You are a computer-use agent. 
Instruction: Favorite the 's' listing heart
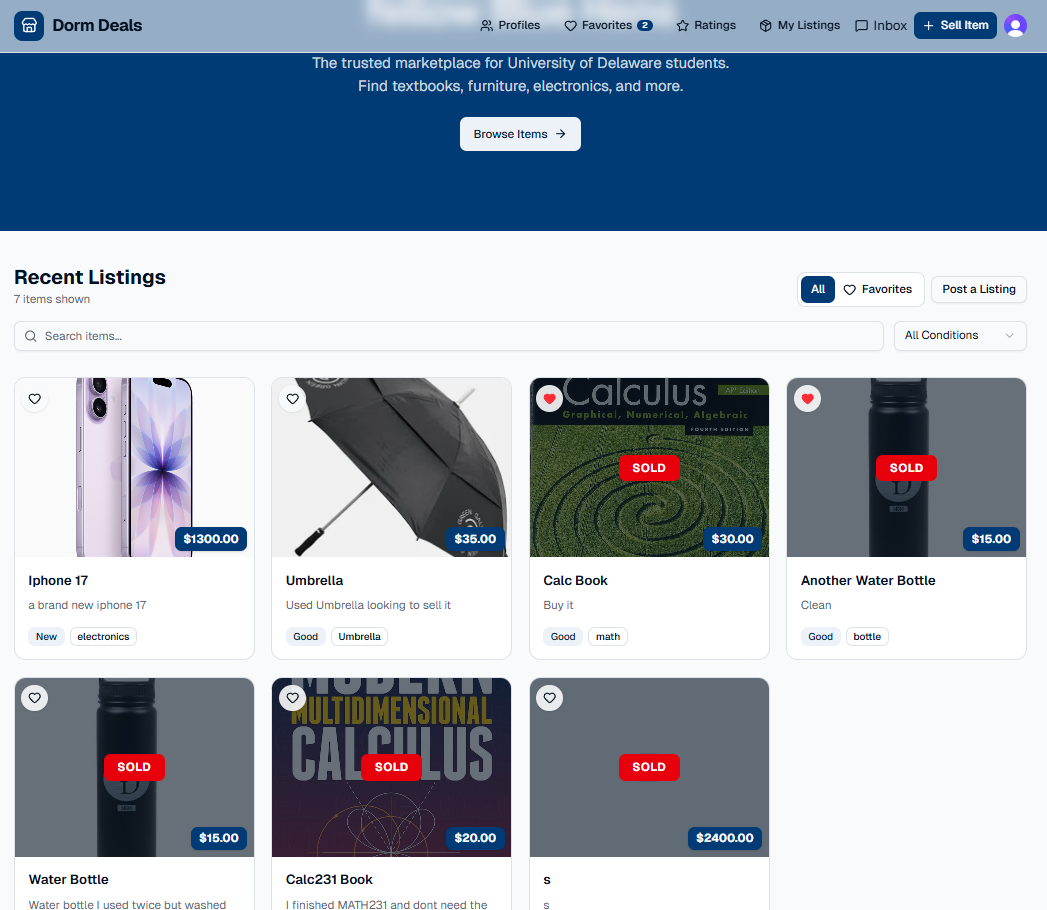point(550,698)
